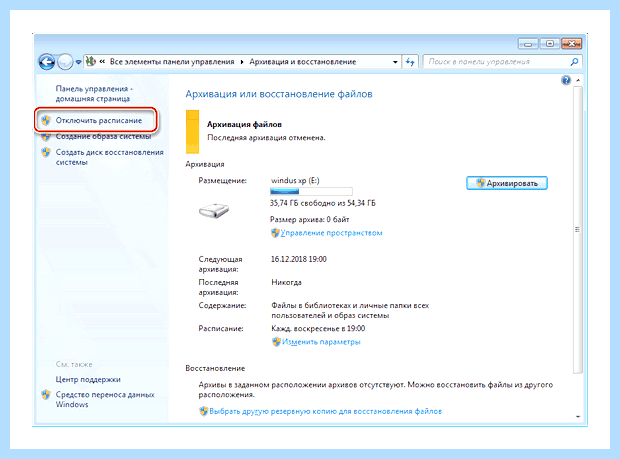Click shield icon beside 'Создать диск восстановления системы'

pyautogui.click(x=46, y=152)
